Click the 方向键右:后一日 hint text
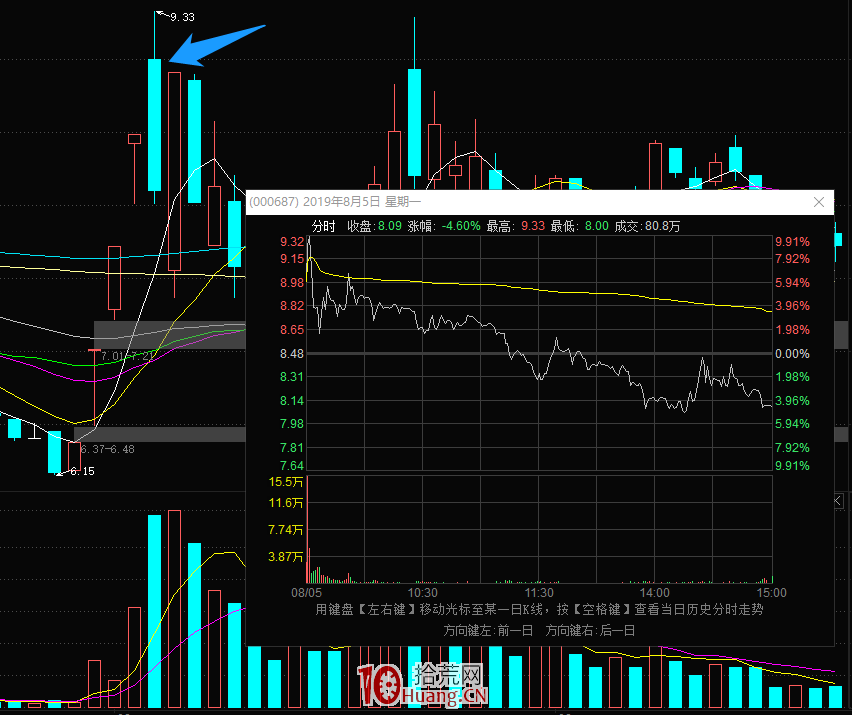The image size is (852, 715). coord(590,630)
